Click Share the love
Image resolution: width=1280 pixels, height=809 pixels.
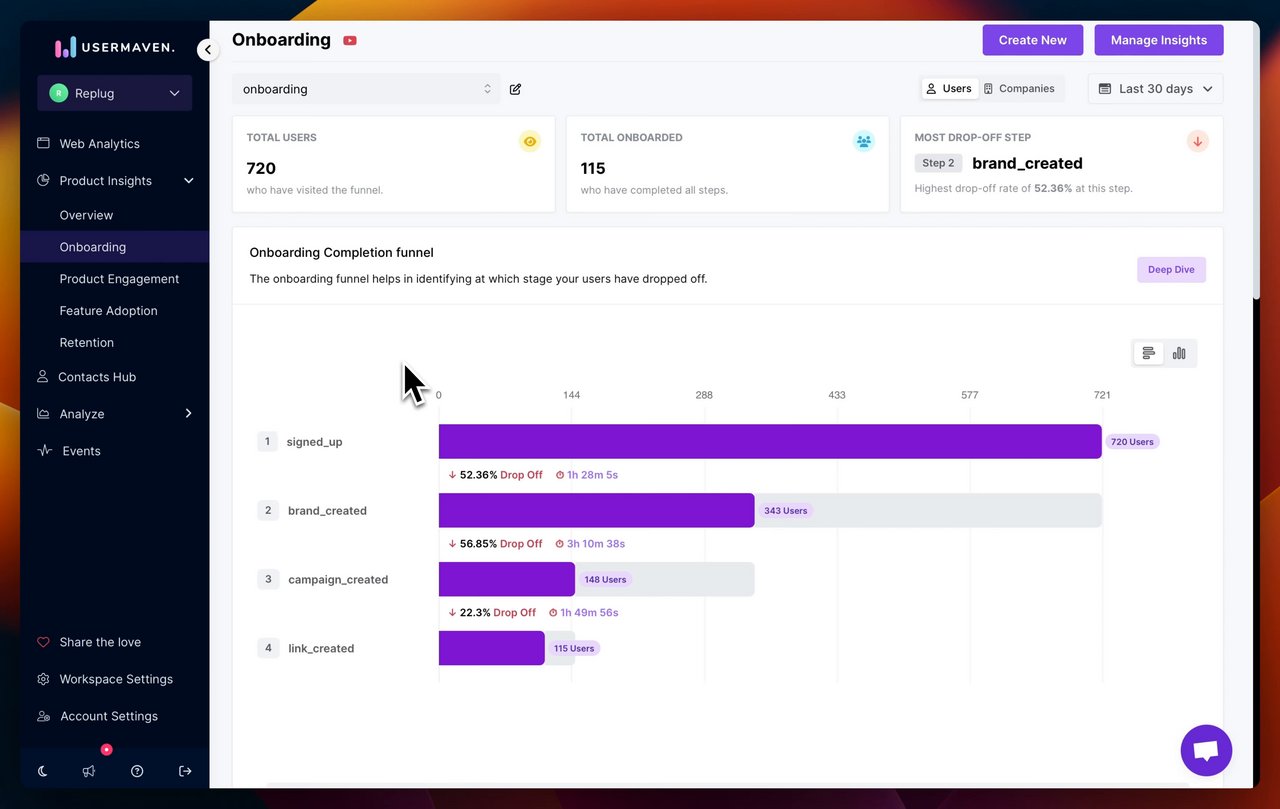[x=100, y=642]
